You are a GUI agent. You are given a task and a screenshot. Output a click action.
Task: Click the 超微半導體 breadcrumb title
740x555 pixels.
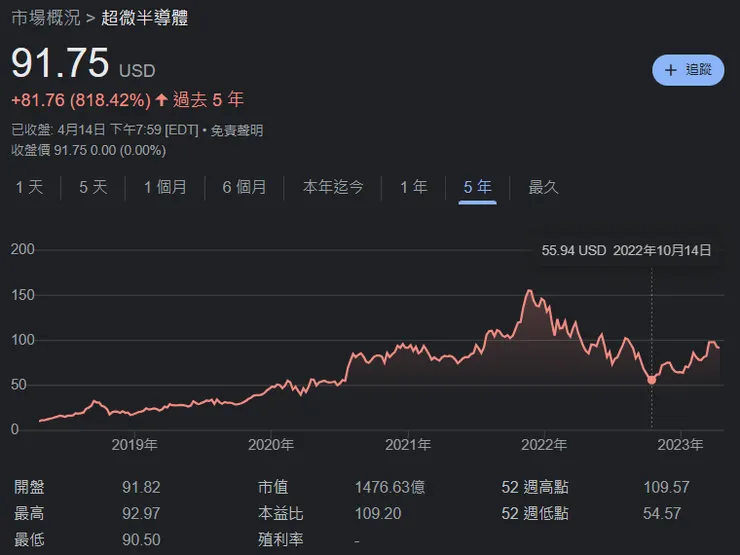point(144,18)
